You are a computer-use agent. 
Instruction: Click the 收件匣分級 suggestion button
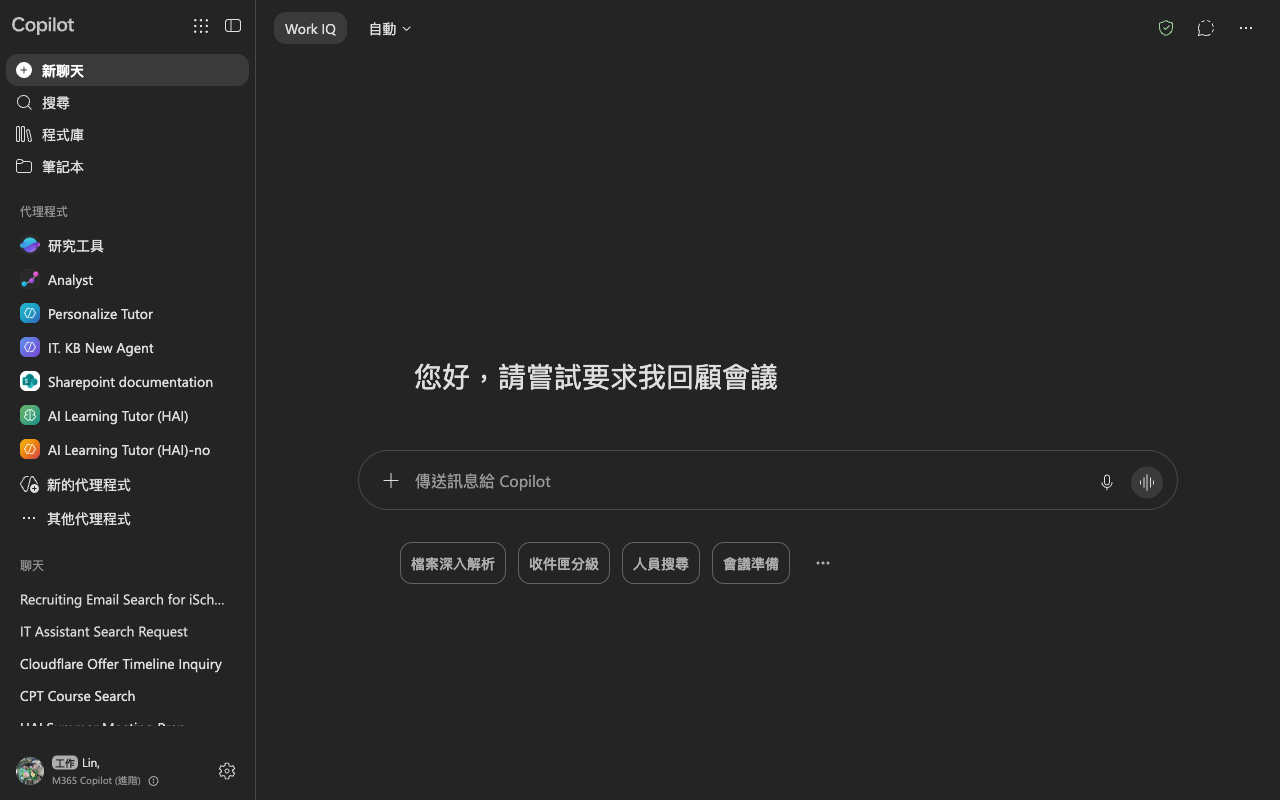[x=564, y=563]
